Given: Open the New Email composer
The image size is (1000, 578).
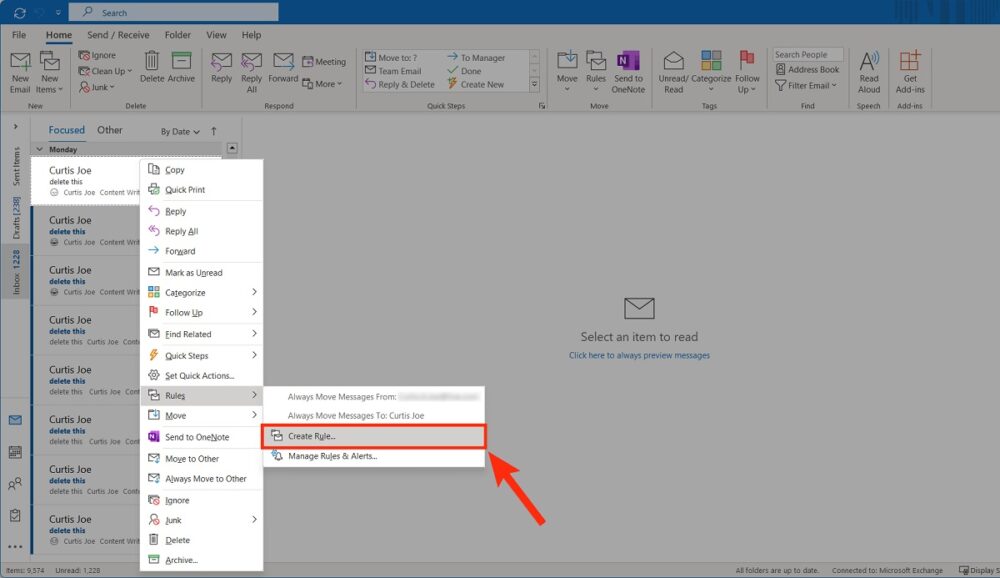Looking at the screenshot, I should (20, 70).
